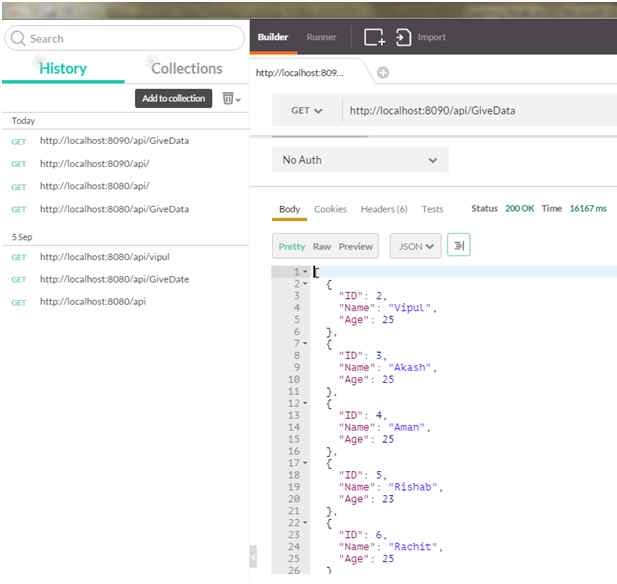The width and height of the screenshot is (617, 584).
Task: Open the GET method dropdown
Action: point(306,111)
